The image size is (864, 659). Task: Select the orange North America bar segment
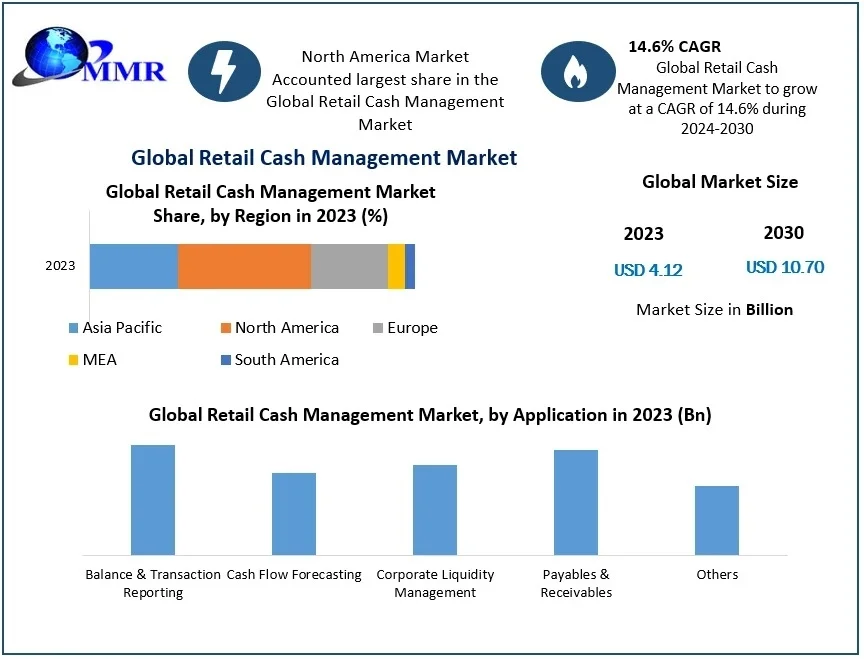244,266
